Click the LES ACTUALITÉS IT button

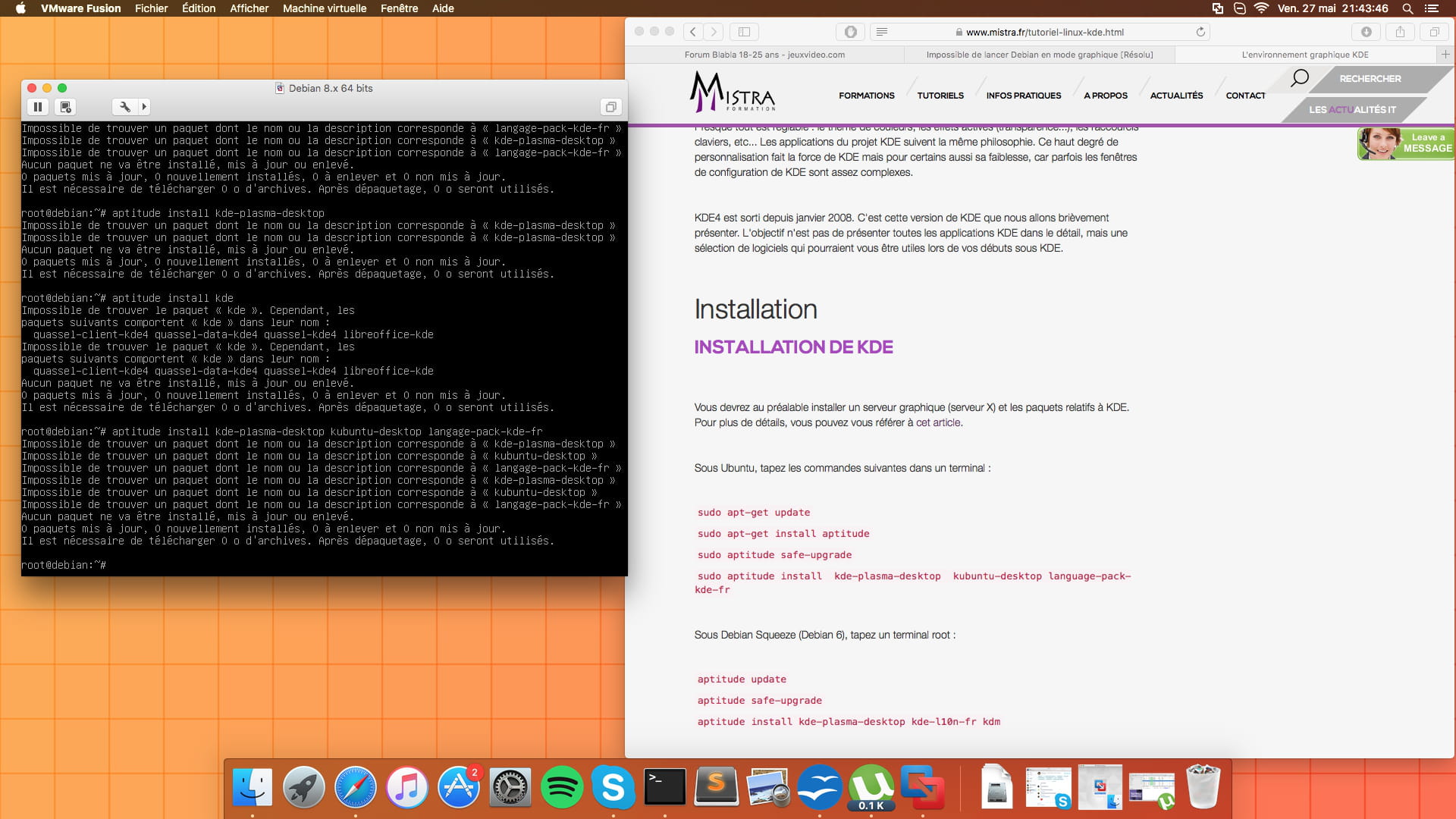click(x=1352, y=110)
